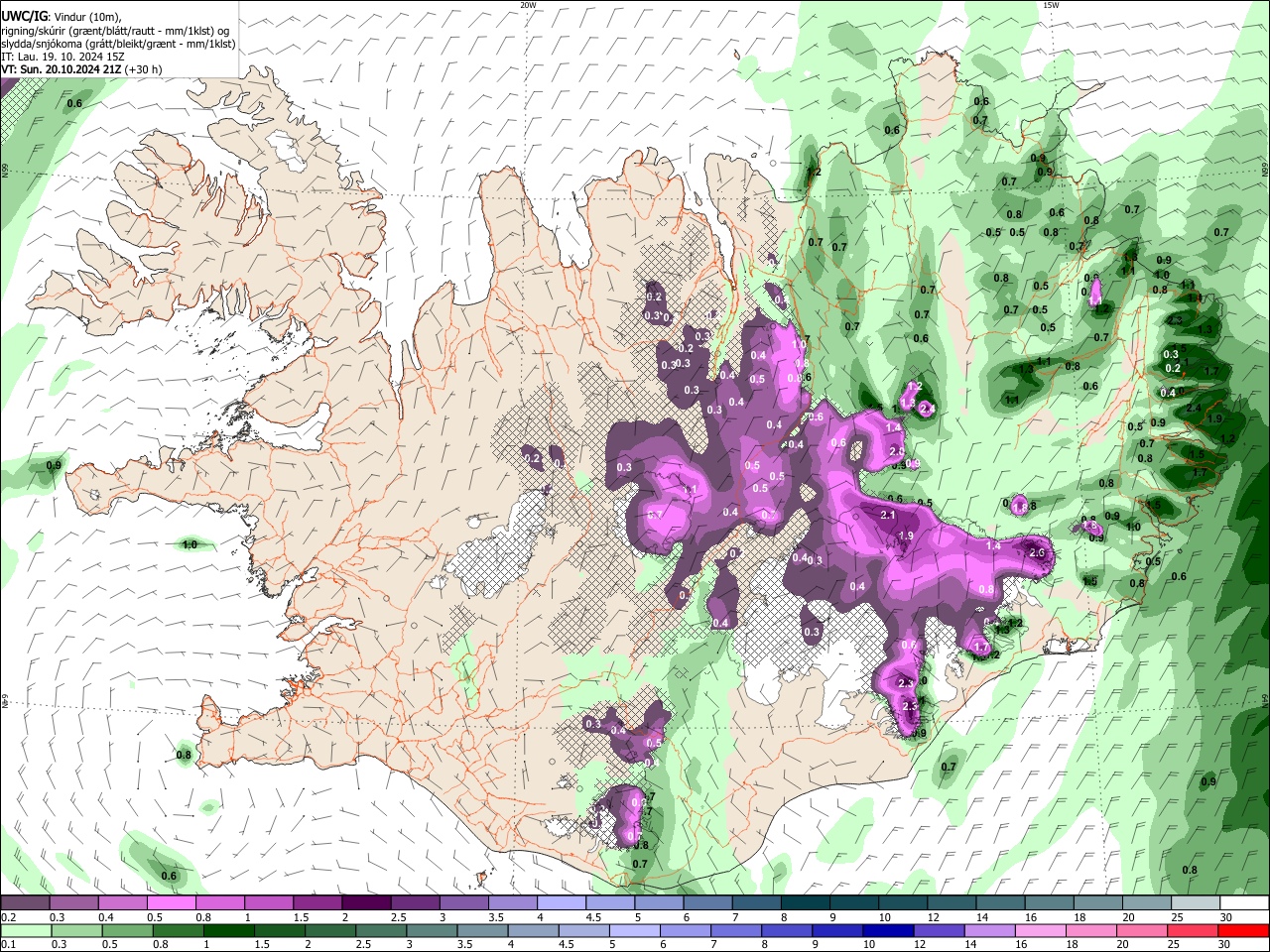Screen dimensions: 1270x952
Task: Click the 'IT: Lau. 19. 10. 2024 15Z' line
Action: (x=63, y=57)
